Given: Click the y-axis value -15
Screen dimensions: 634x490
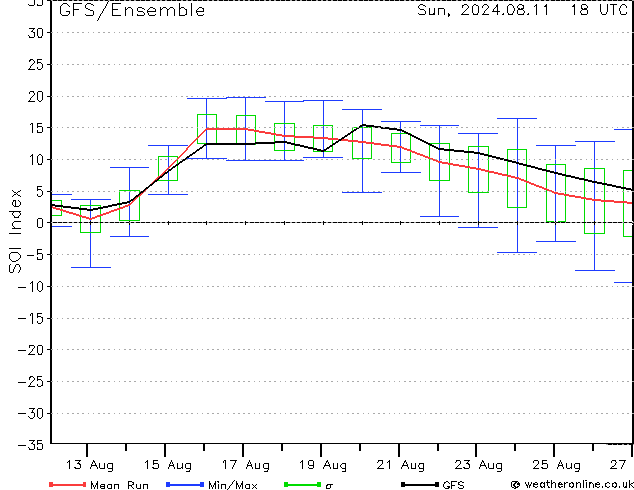Looking at the screenshot, I should pyautogui.click(x=31, y=319).
